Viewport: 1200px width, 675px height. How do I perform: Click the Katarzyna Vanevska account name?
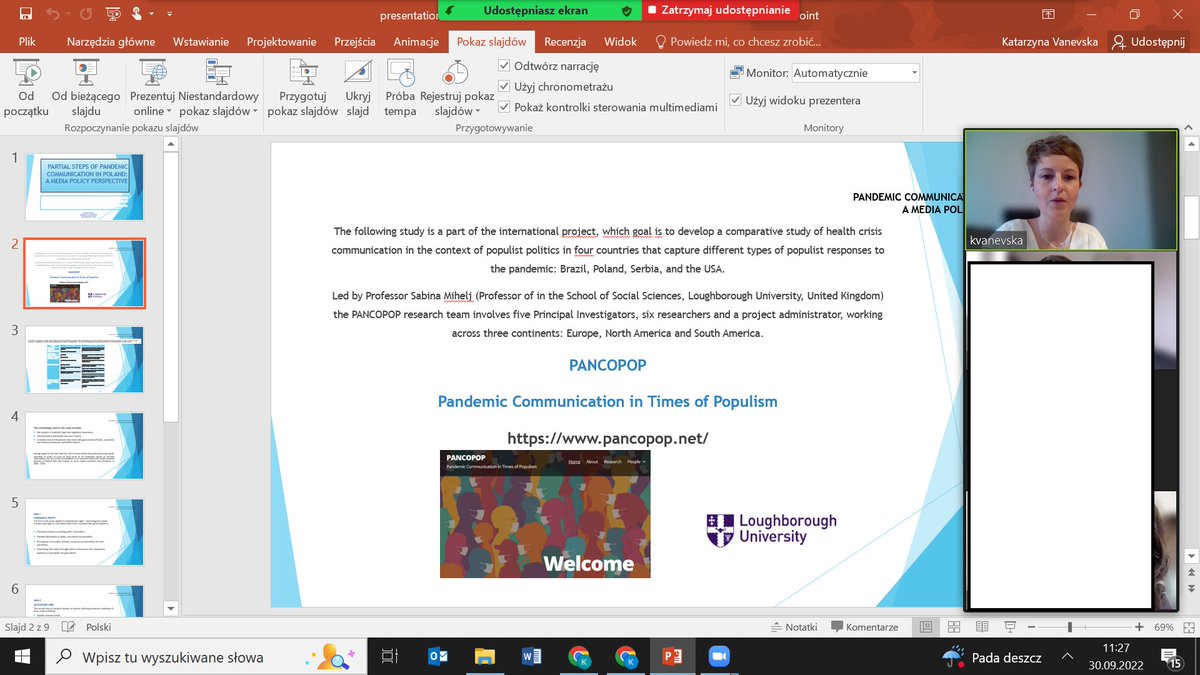(1049, 42)
